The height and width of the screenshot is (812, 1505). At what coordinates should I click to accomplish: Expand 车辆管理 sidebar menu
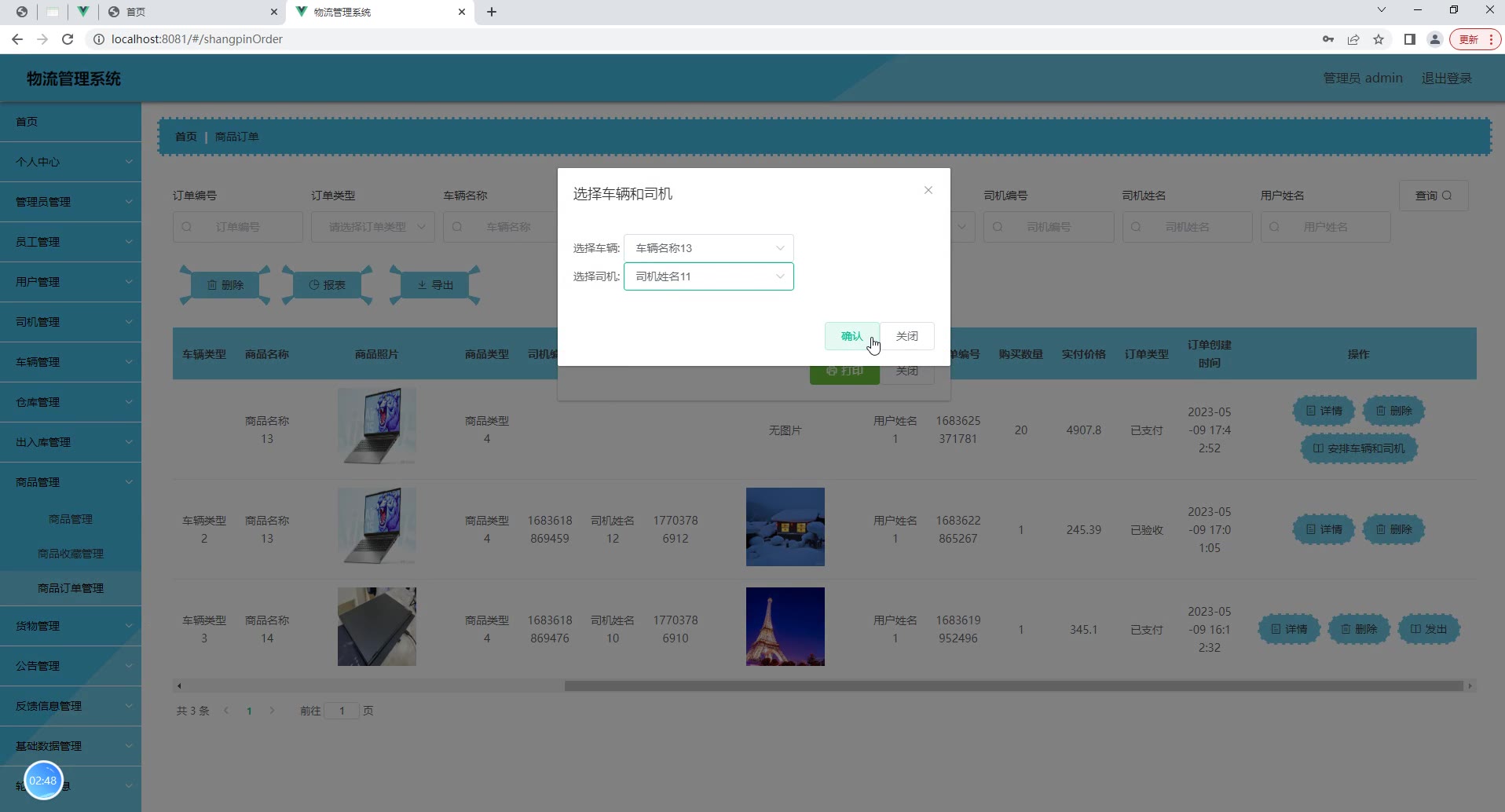71,362
